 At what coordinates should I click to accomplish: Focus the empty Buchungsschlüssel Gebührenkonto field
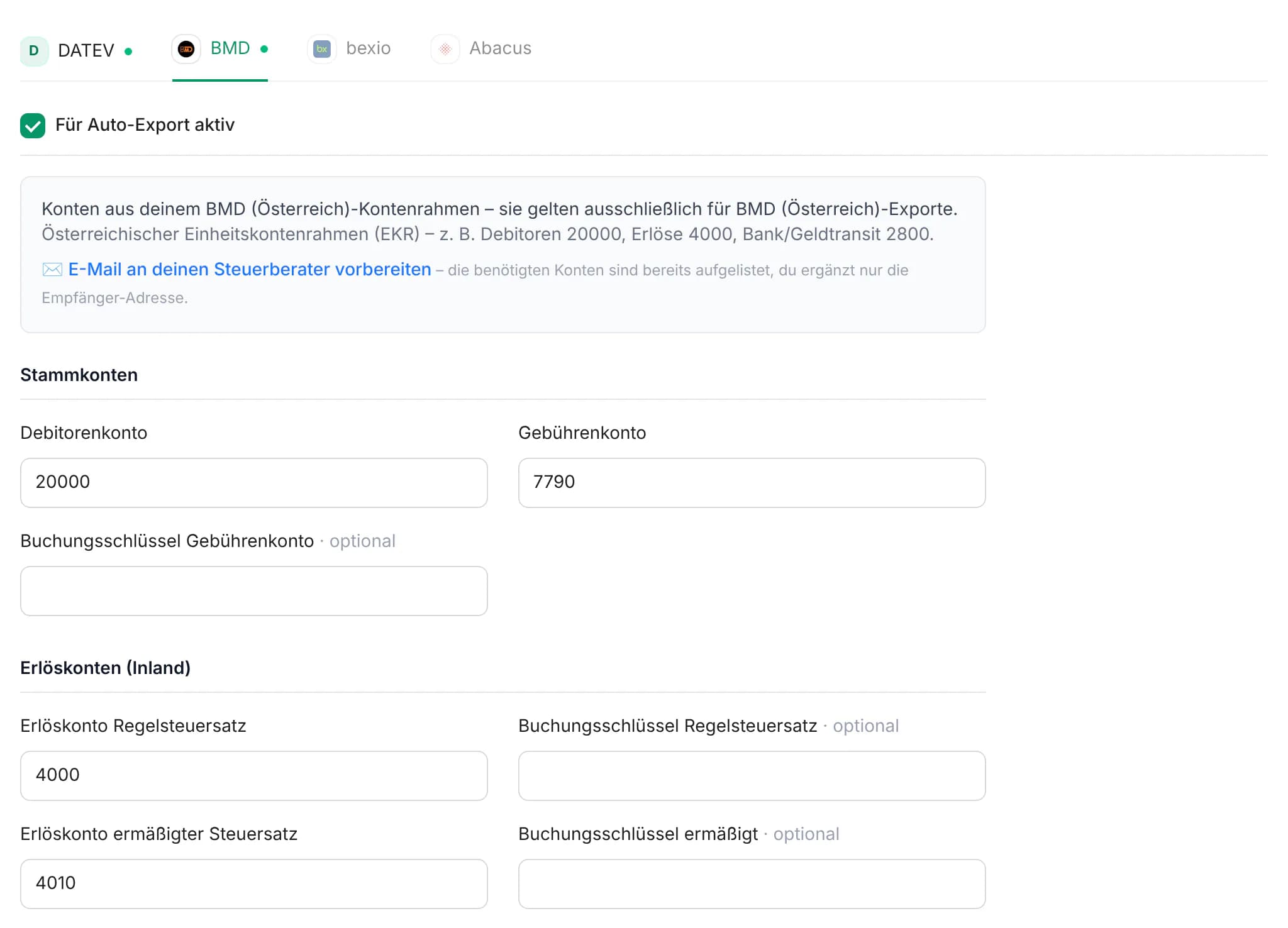[x=254, y=591]
